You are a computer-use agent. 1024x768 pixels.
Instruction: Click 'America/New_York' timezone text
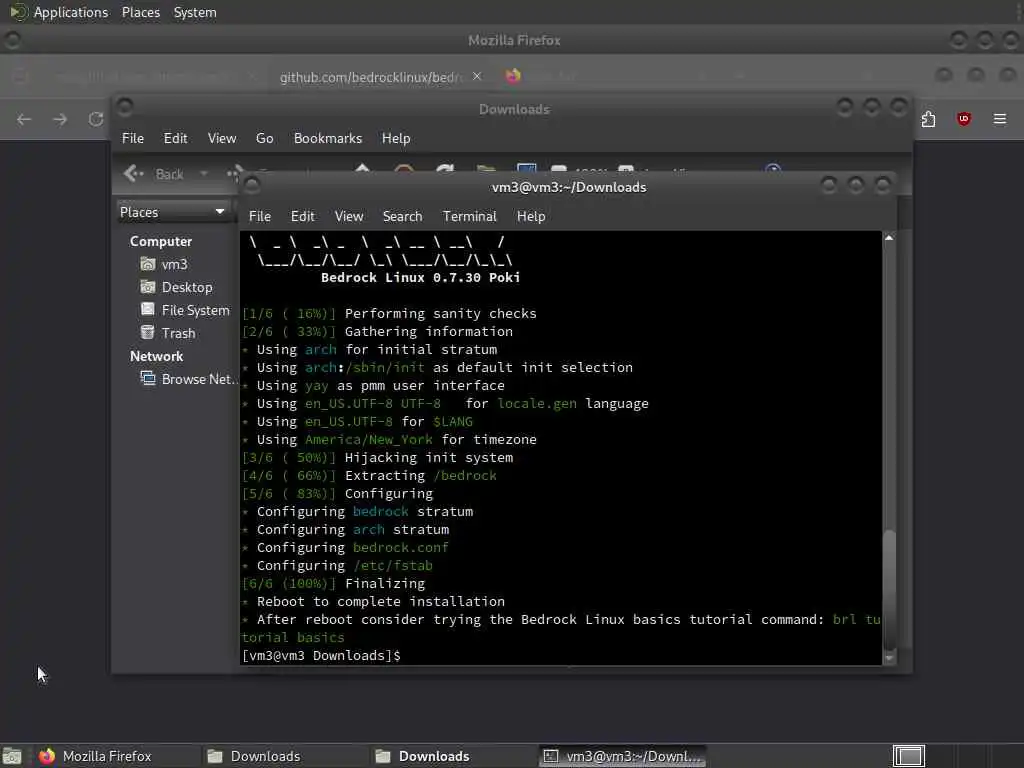pyautogui.click(x=368, y=440)
